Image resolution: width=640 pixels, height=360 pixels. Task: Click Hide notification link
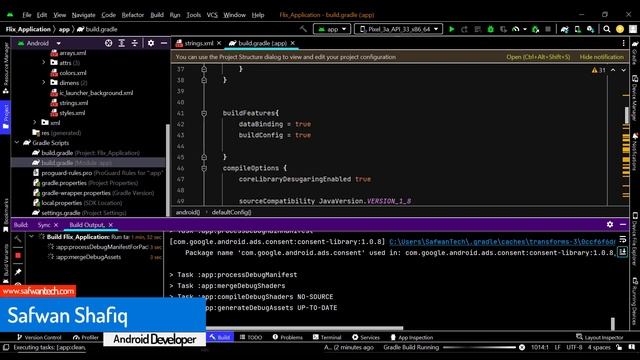[602, 57]
